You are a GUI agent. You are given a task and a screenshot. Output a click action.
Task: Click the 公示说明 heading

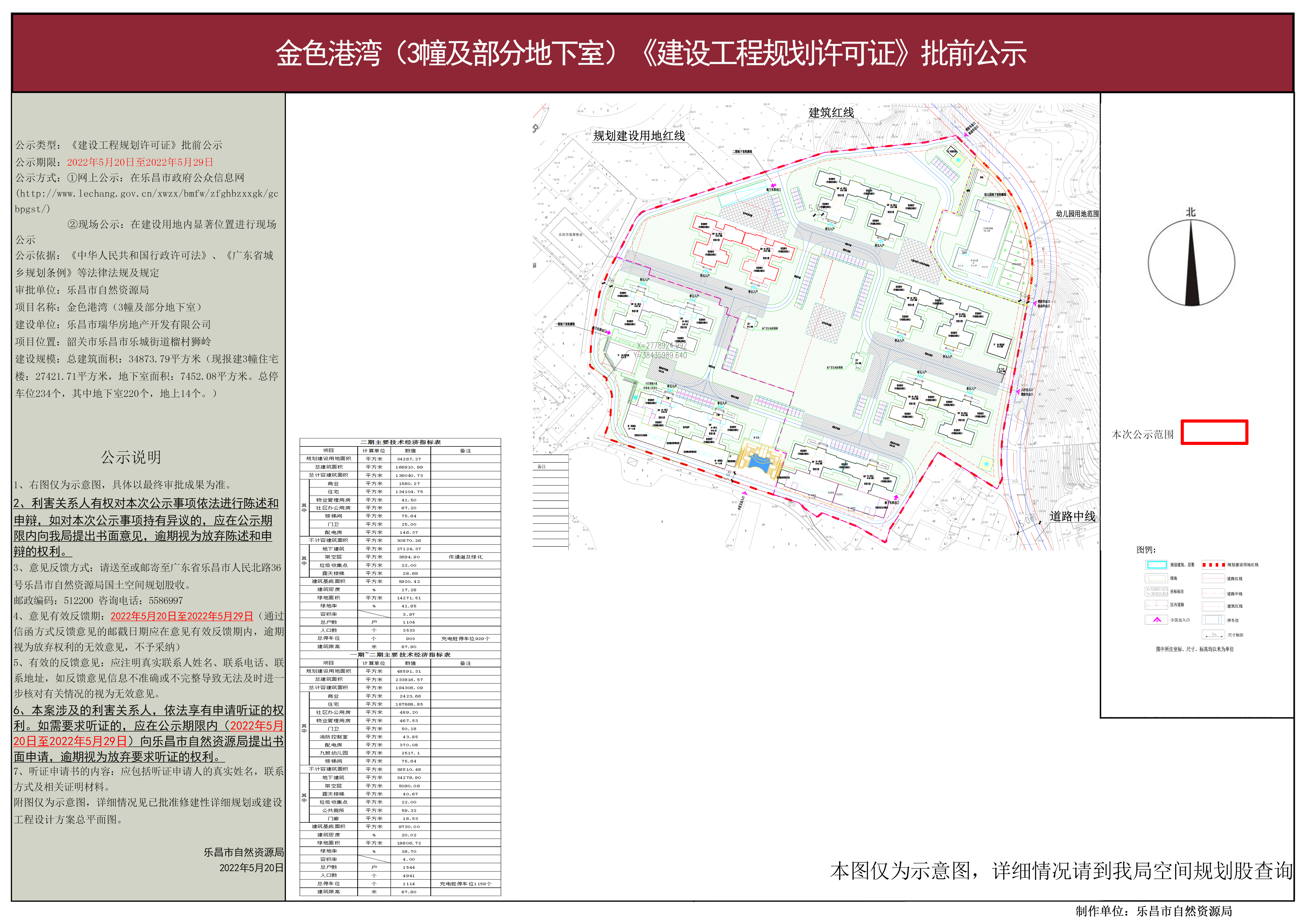pyautogui.click(x=131, y=458)
